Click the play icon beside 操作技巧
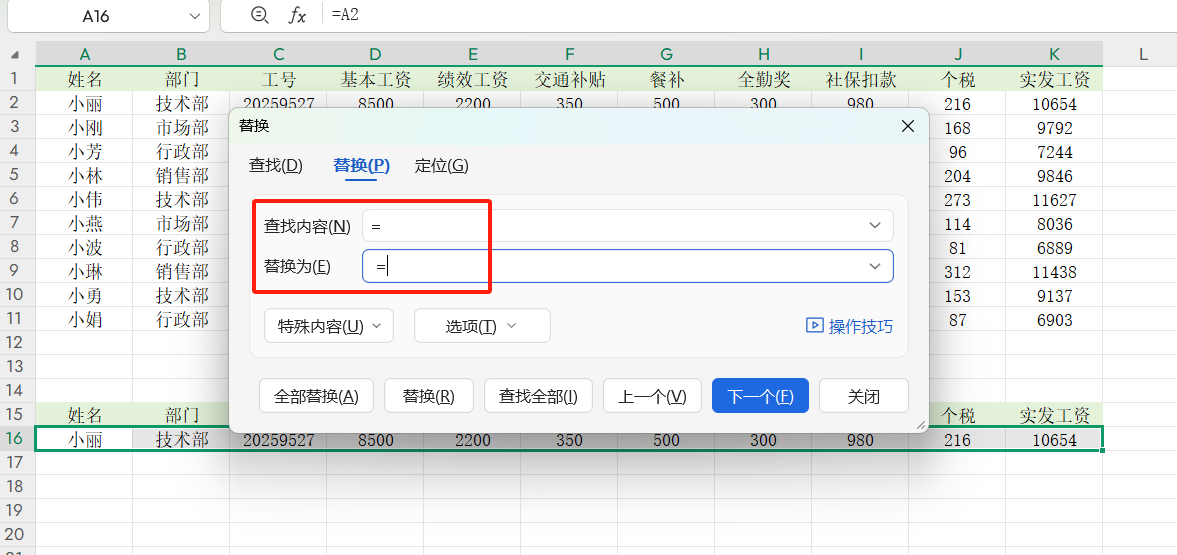This screenshot has width=1177, height=555. (815, 326)
